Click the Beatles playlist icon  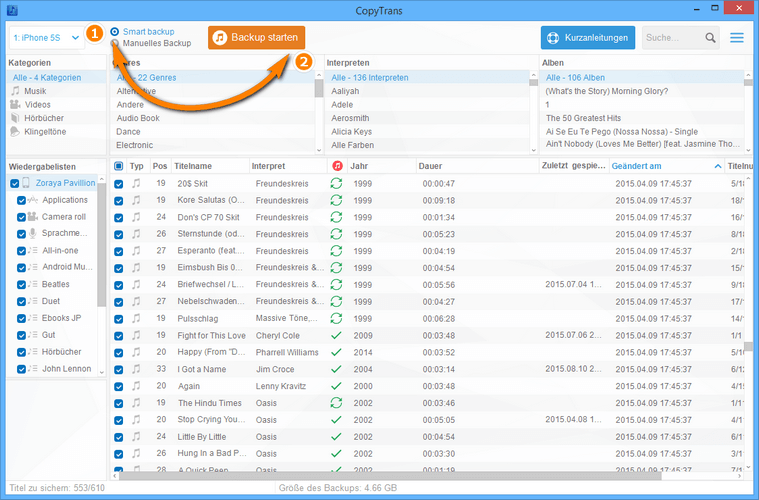tap(32, 284)
